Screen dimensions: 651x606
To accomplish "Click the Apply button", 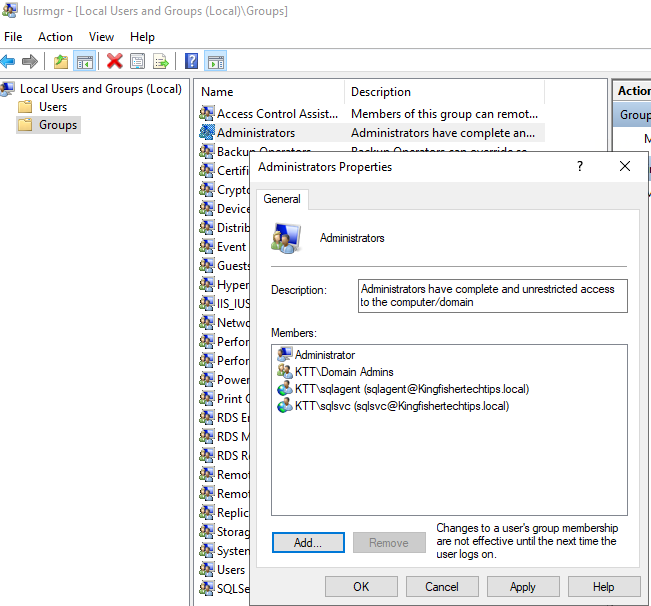I will (523, 586).
